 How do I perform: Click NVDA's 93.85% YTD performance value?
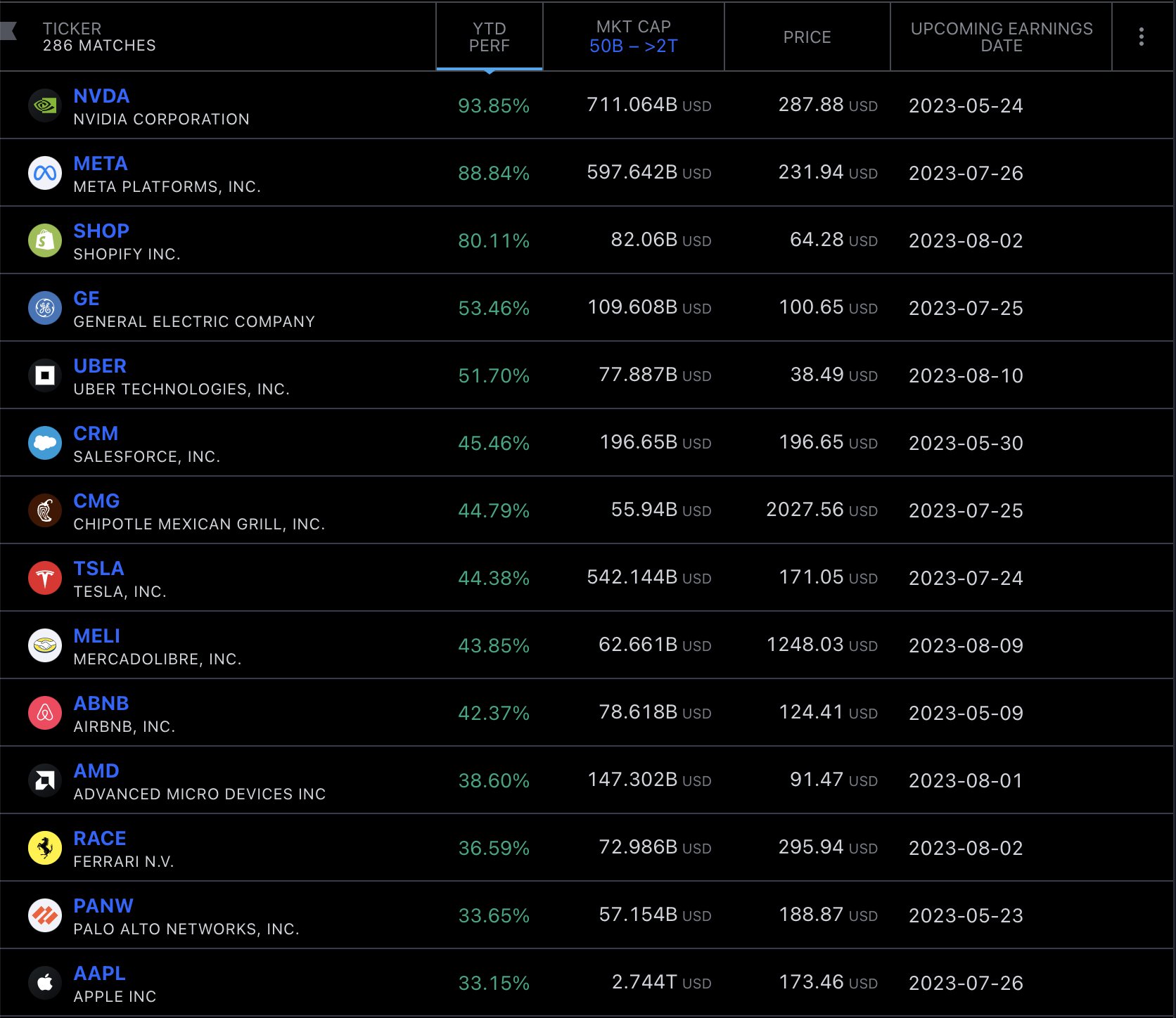pos(494,105)
